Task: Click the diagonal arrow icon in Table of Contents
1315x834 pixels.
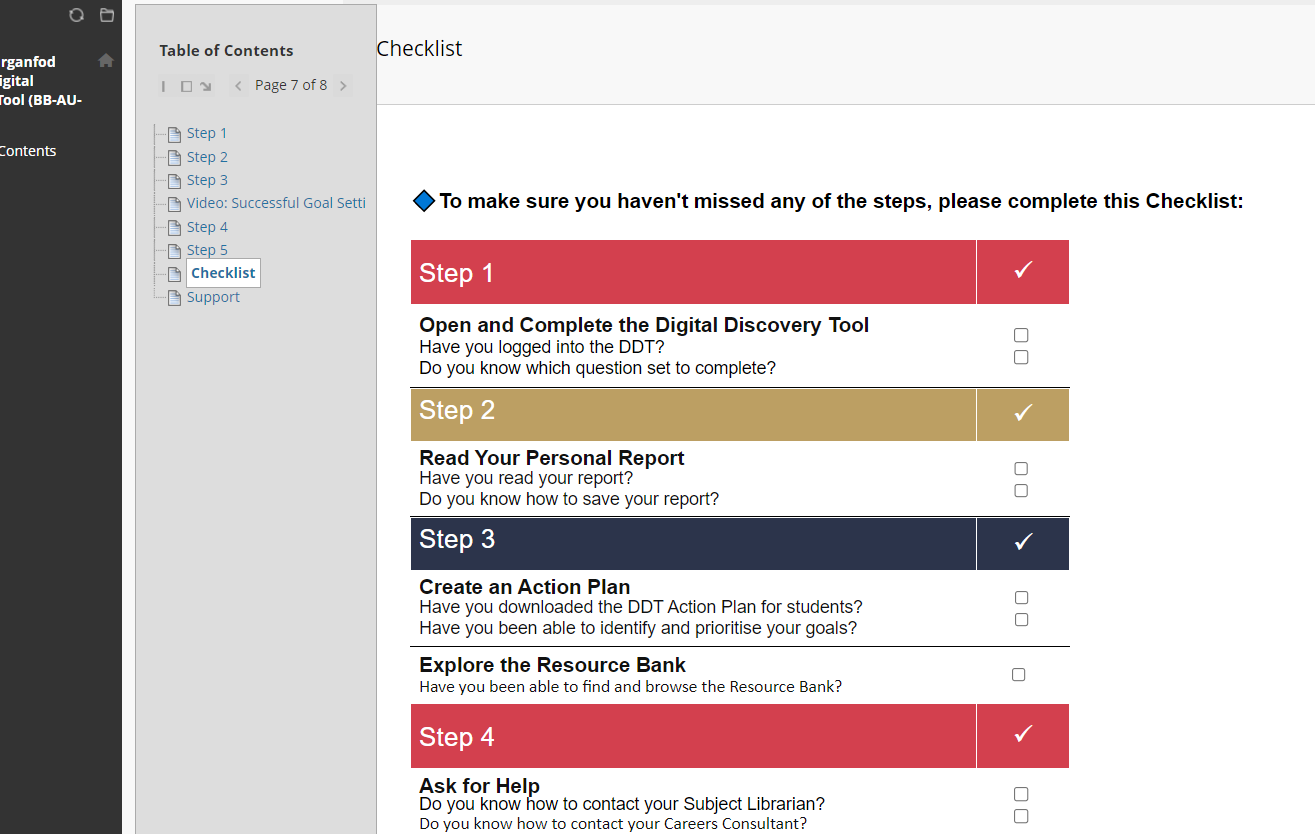Action: (206, 87)
